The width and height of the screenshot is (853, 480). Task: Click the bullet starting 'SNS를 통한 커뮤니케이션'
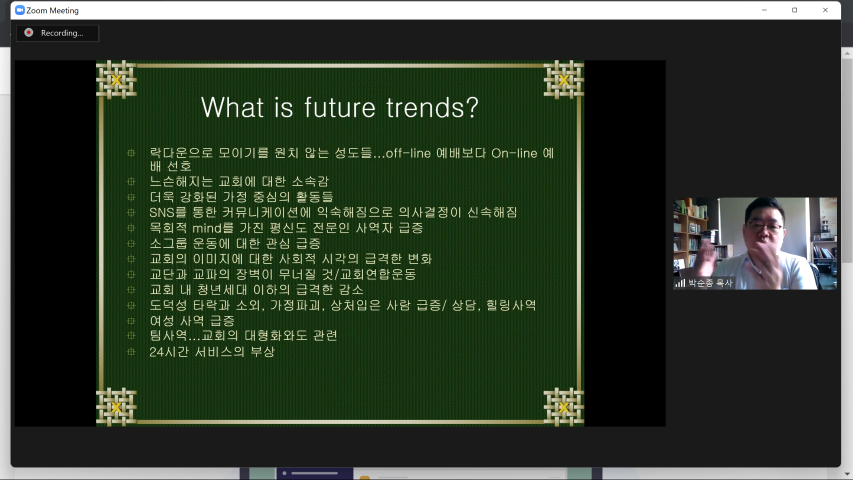click(333, 212)
